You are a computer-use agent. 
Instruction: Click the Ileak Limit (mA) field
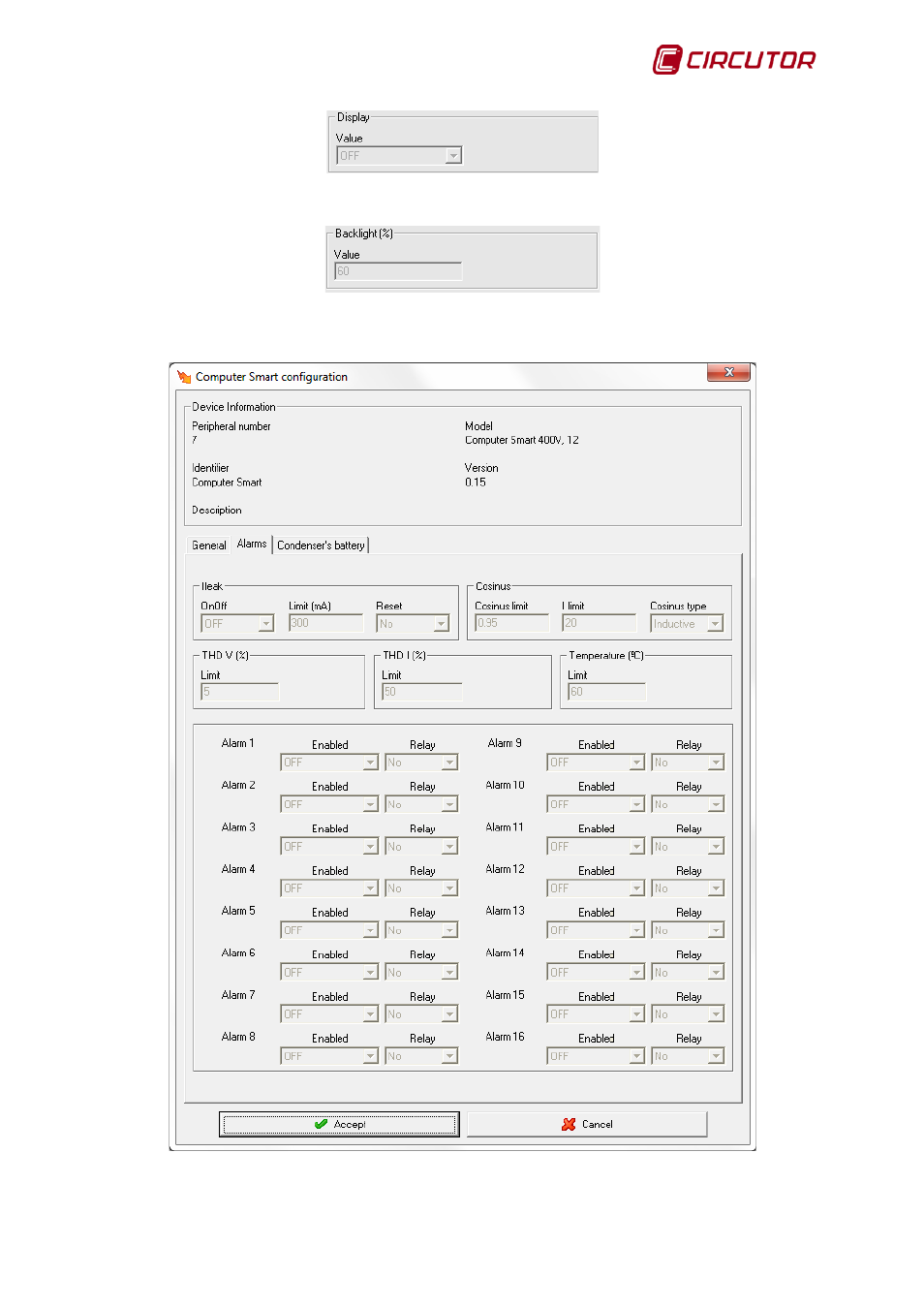click(325, 623)
